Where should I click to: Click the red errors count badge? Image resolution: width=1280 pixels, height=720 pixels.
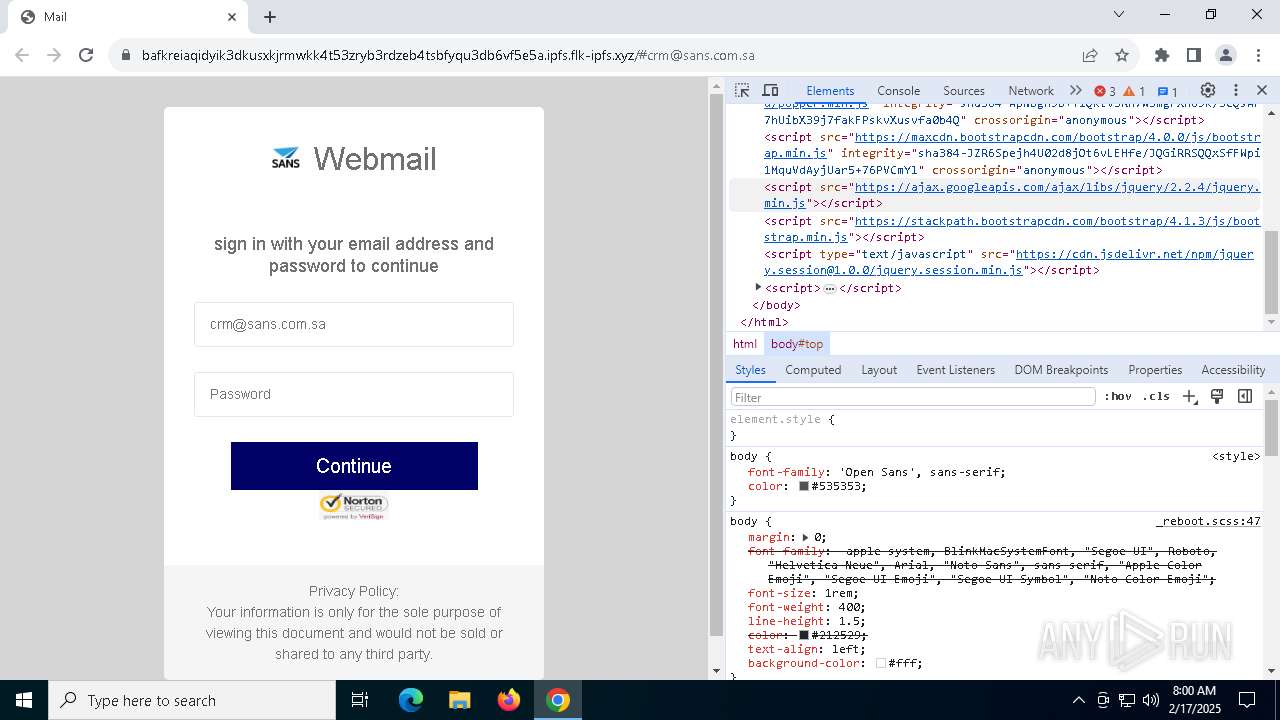(x=1105, y=91)
